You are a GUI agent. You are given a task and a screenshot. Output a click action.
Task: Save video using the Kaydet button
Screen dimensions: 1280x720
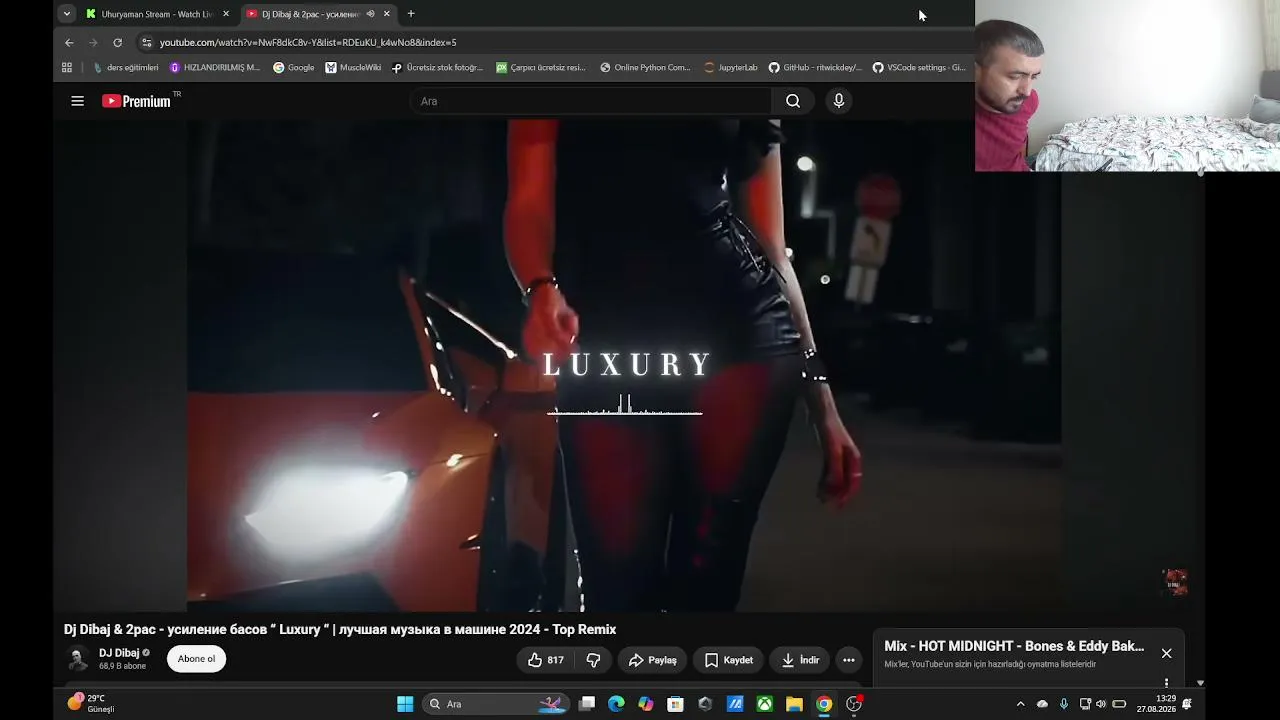pyautogui.click(x=729, y=660)
